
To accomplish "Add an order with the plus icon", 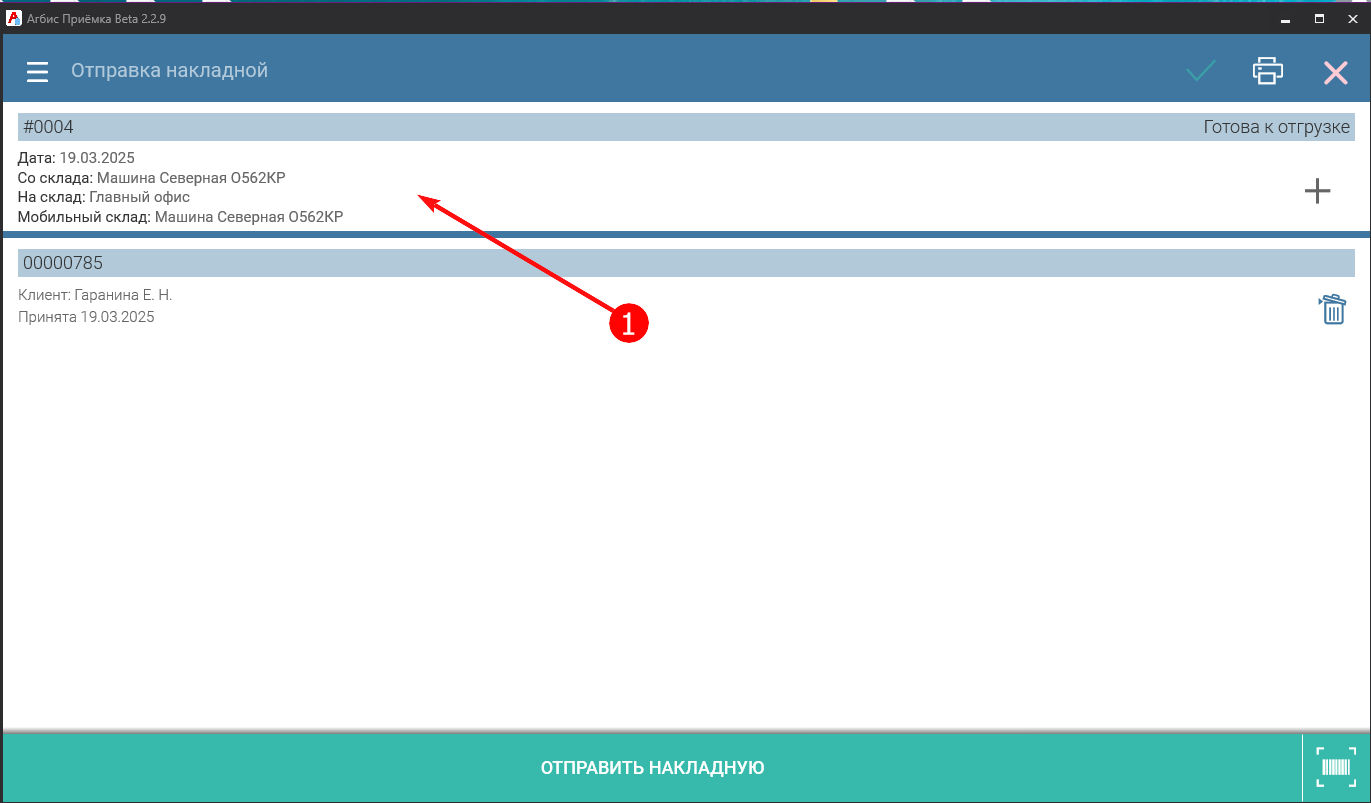I will tap(1317, 191).
